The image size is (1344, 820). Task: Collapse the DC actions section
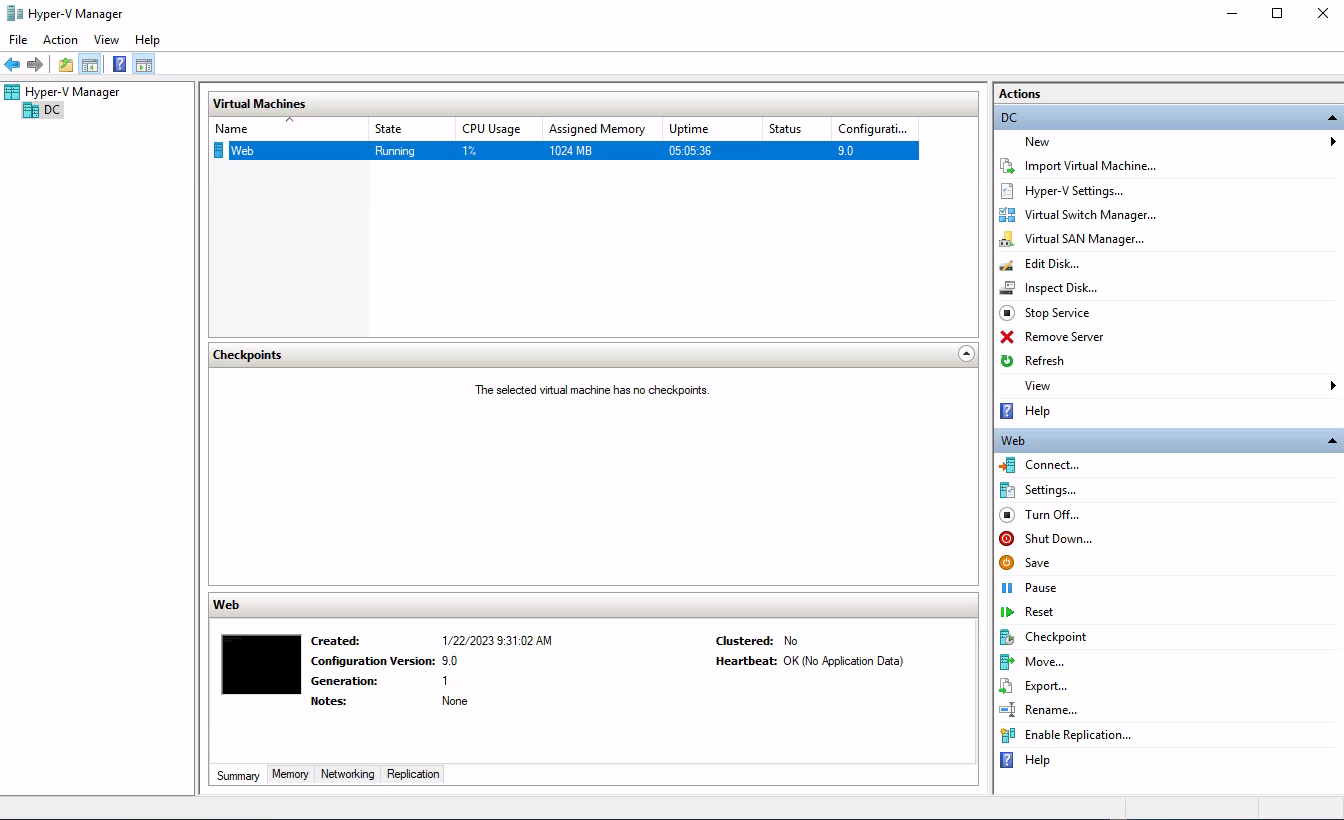1332,118
